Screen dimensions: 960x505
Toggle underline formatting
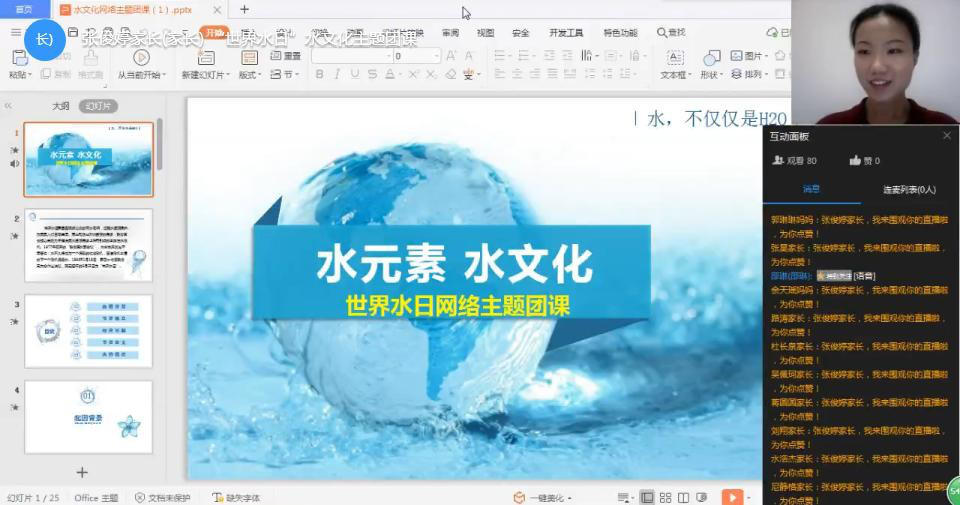point(356,74)
